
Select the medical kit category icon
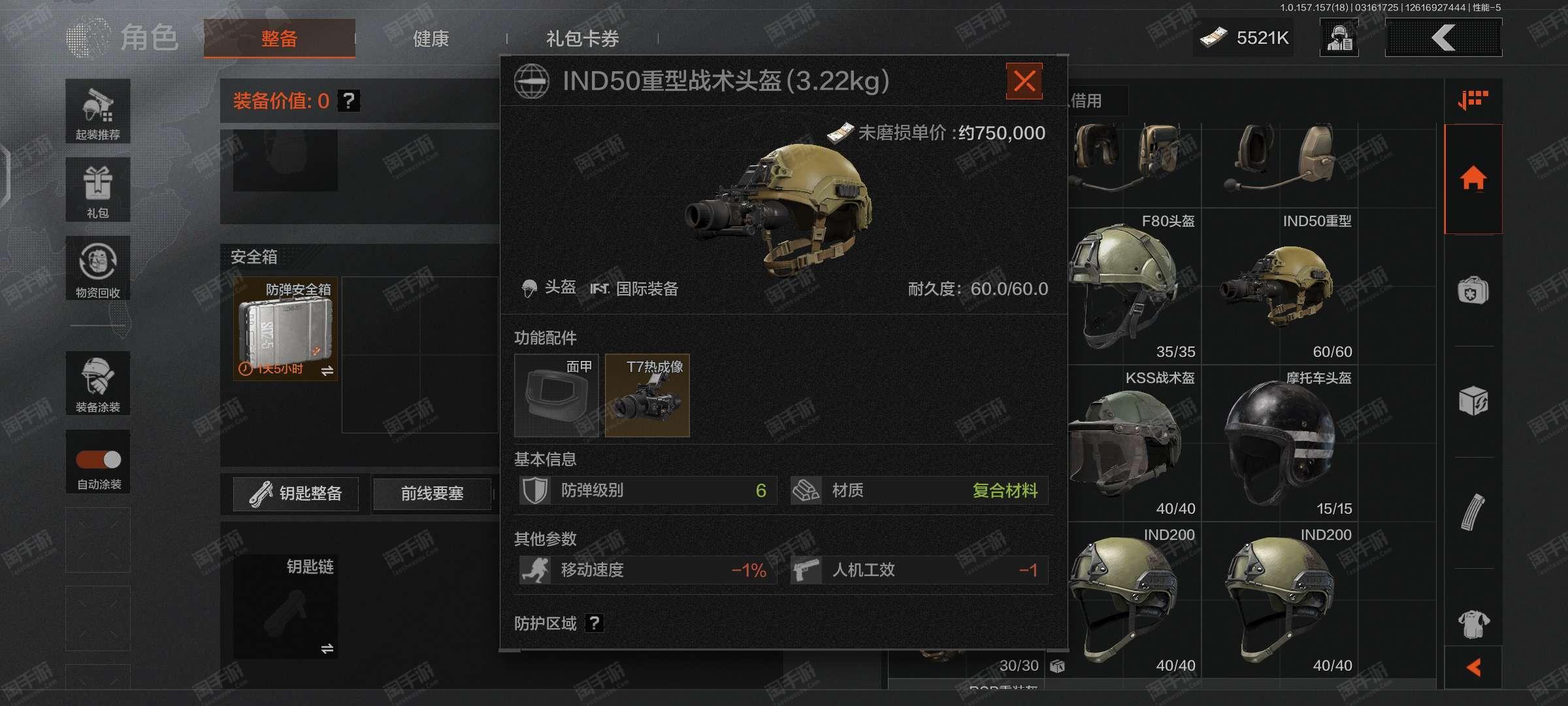point(1473,290)
